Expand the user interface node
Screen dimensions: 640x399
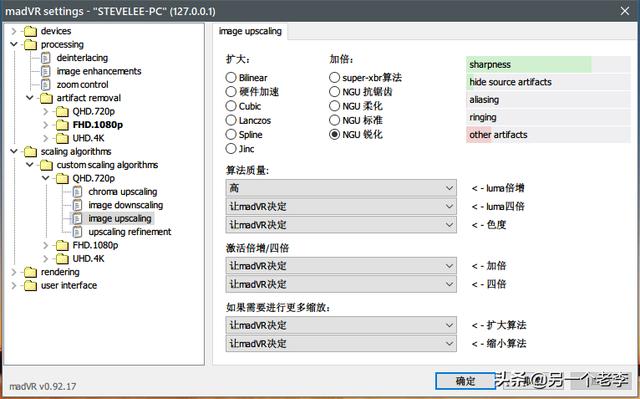click(14, 286)
